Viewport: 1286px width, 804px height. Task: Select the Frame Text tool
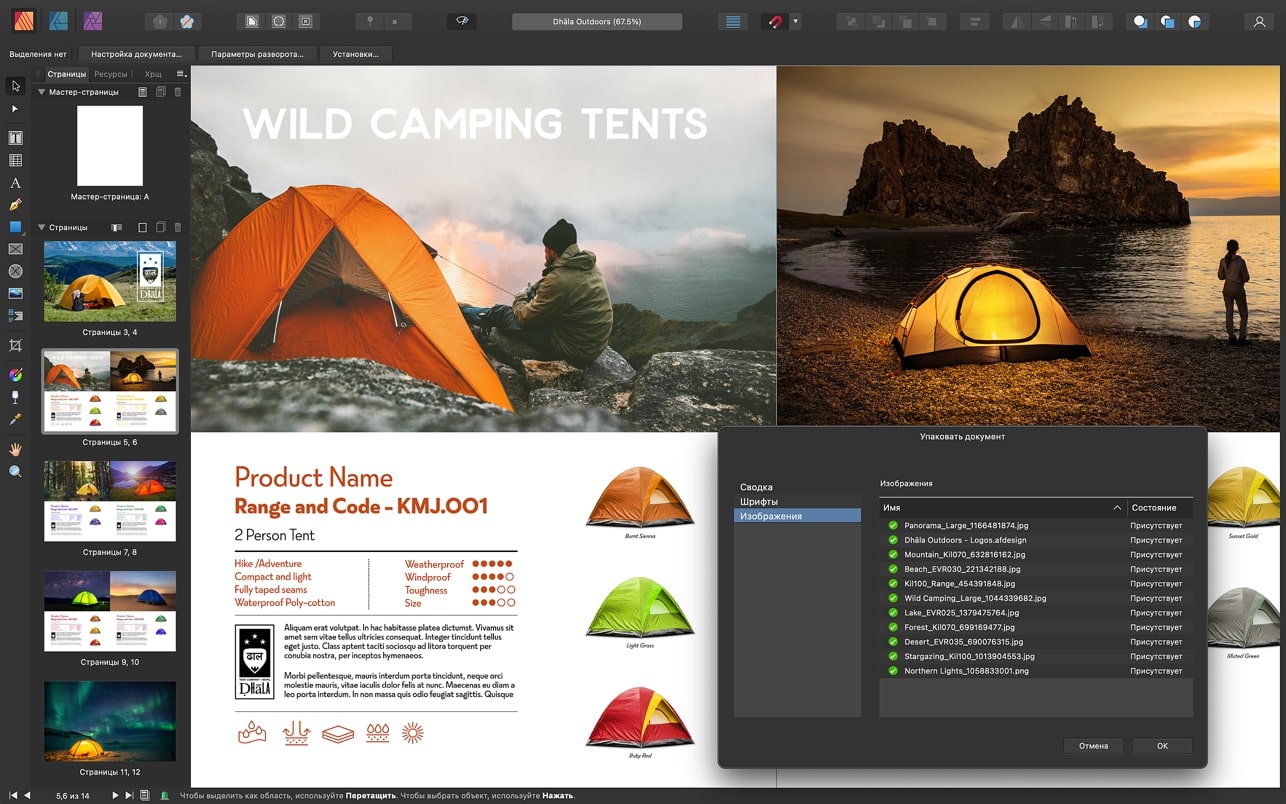[15, 138]
